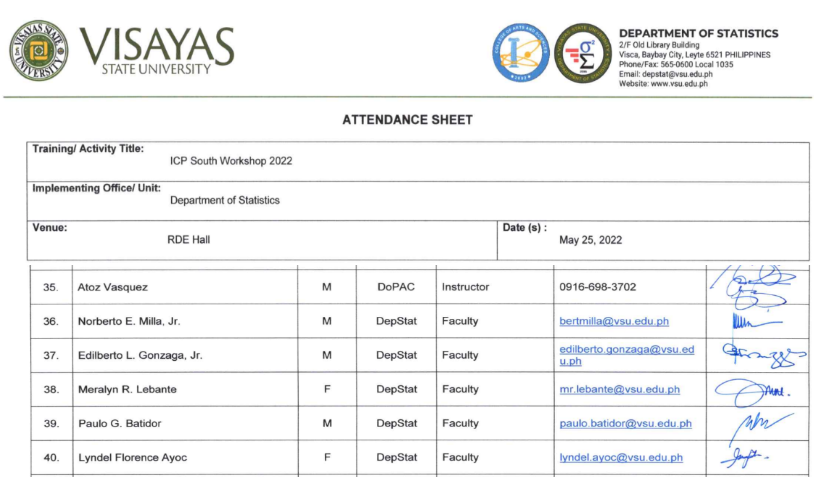The width and height of the screenshot is (818, 479).
Task: Click the May 25, 2022 date field
Action: (590, 240)
